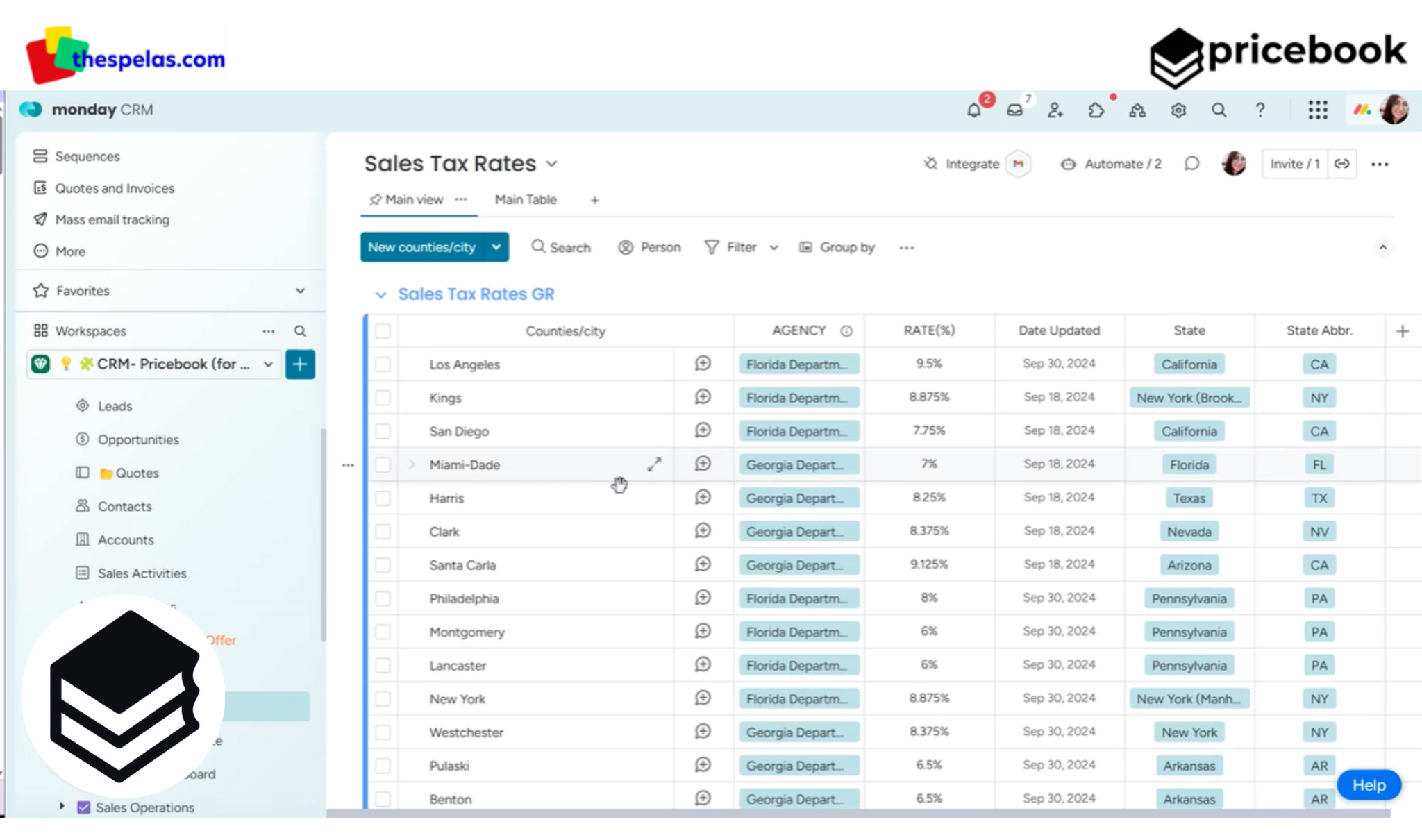Check the Harris row checkbox
Viewport: 1422px width, 840px height.
click(383, 498)
